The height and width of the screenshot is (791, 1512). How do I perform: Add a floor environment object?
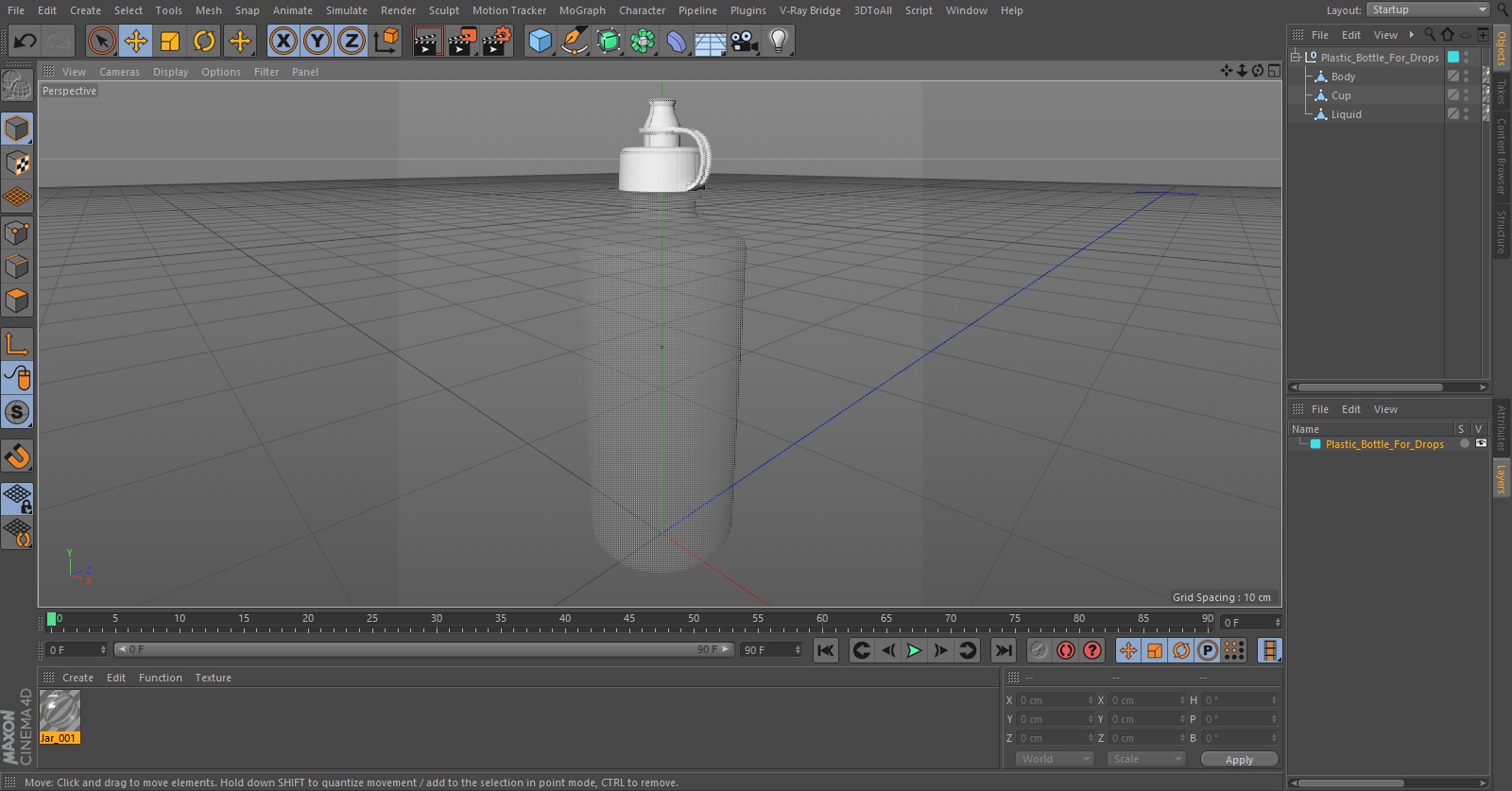click(x=711, y=41)
